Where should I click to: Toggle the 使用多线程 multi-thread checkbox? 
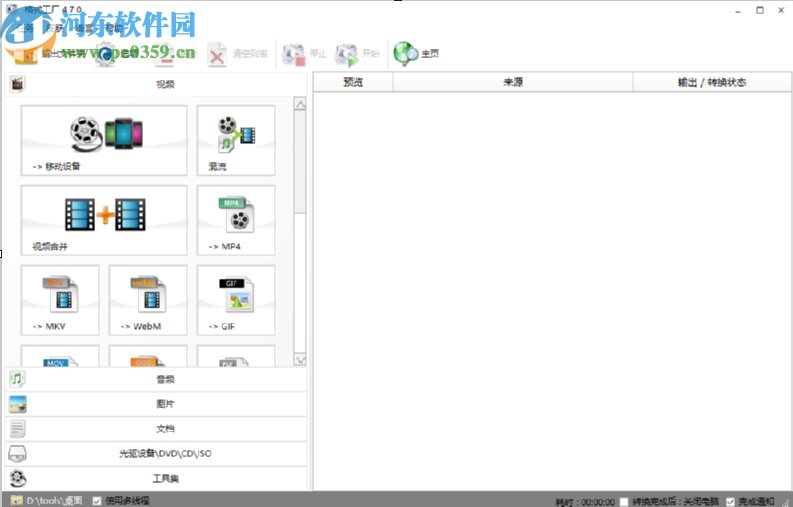point(97,501)
